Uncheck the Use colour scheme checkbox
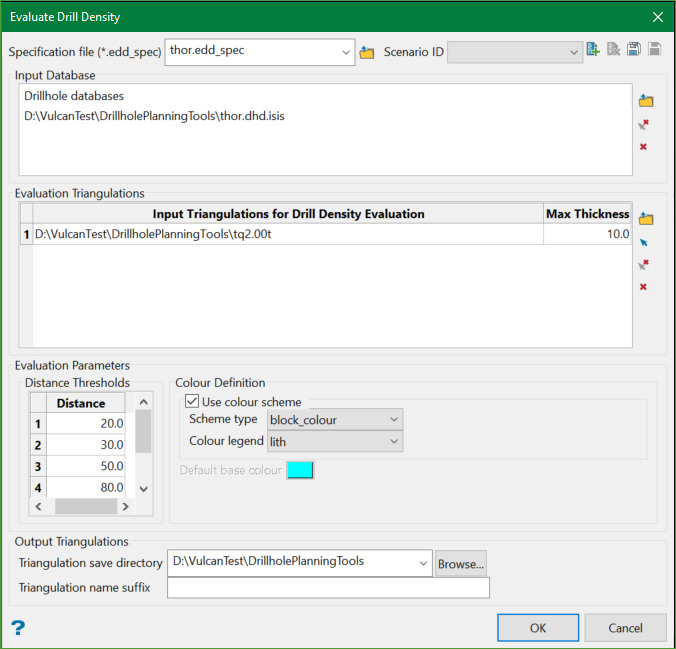676x649 pixels. pos(192,402)
